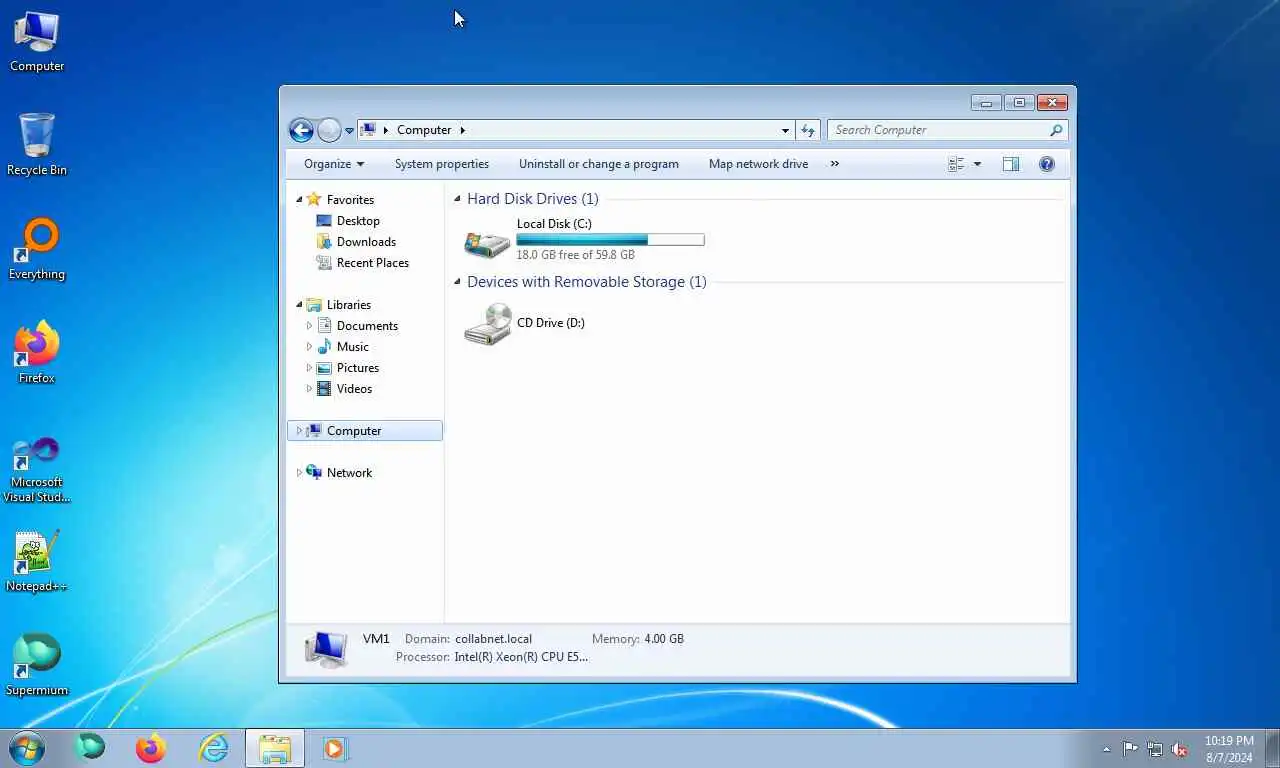Click the network tray icon
Viewport: 1280px width, 768px height.
[1155, 749]
